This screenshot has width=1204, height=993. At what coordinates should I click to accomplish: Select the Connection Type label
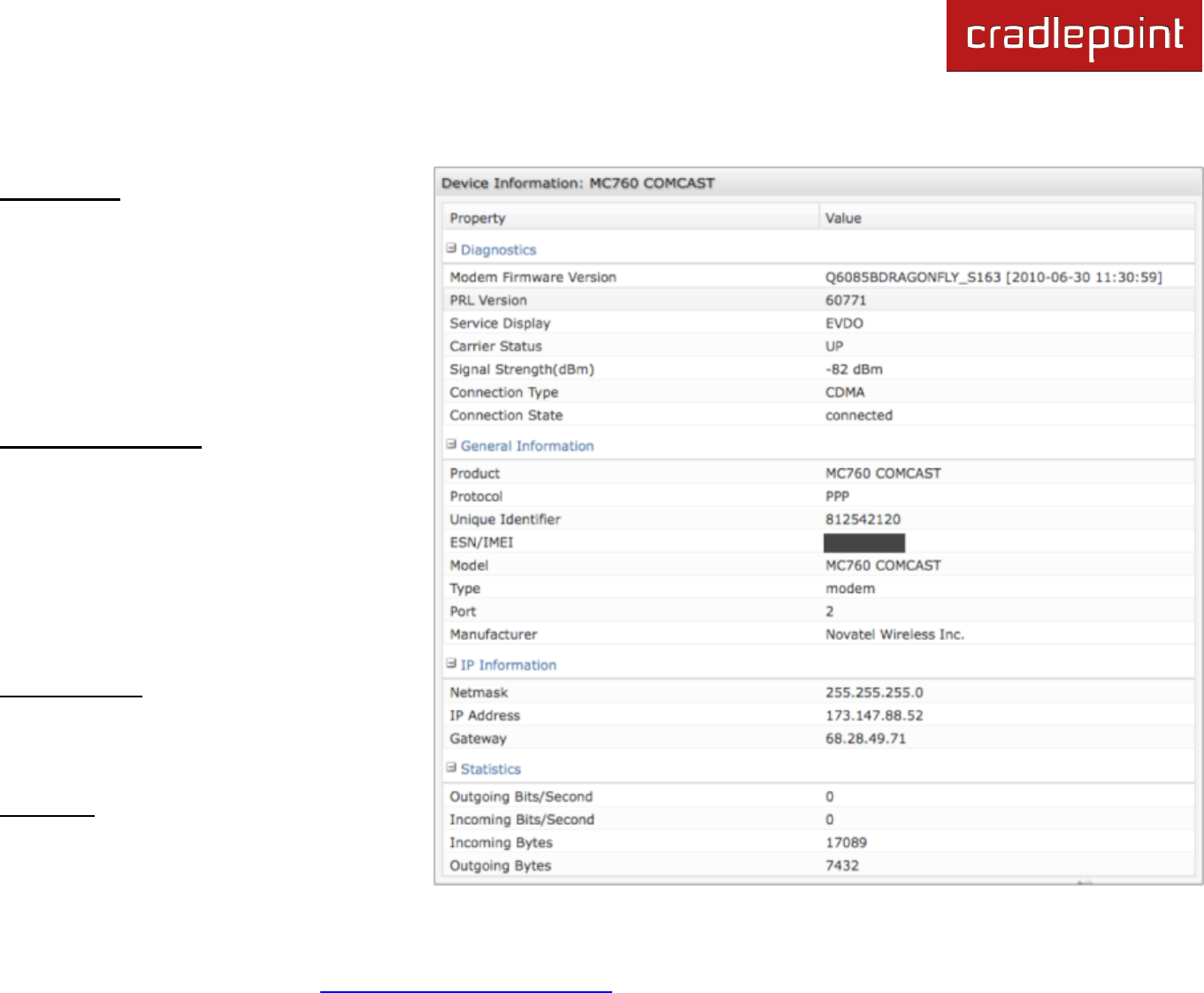tap(503, 392)
